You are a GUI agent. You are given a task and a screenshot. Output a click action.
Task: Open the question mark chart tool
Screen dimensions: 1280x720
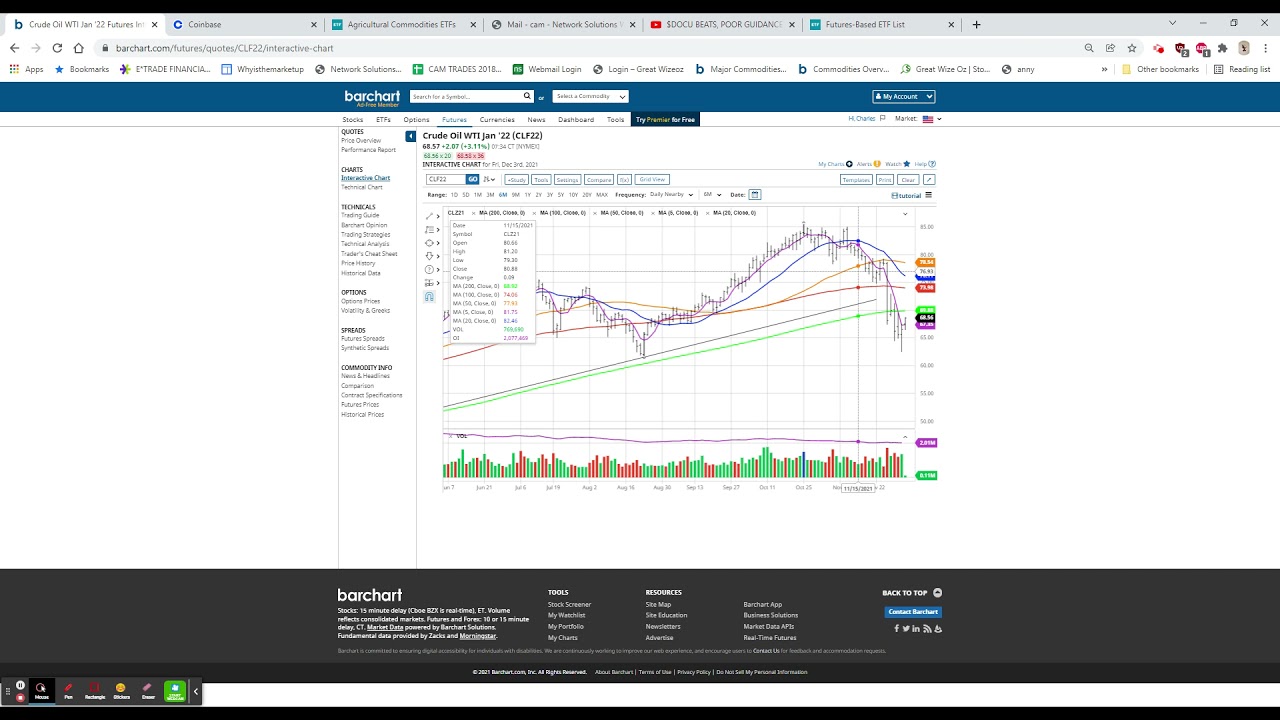[430, 270]
